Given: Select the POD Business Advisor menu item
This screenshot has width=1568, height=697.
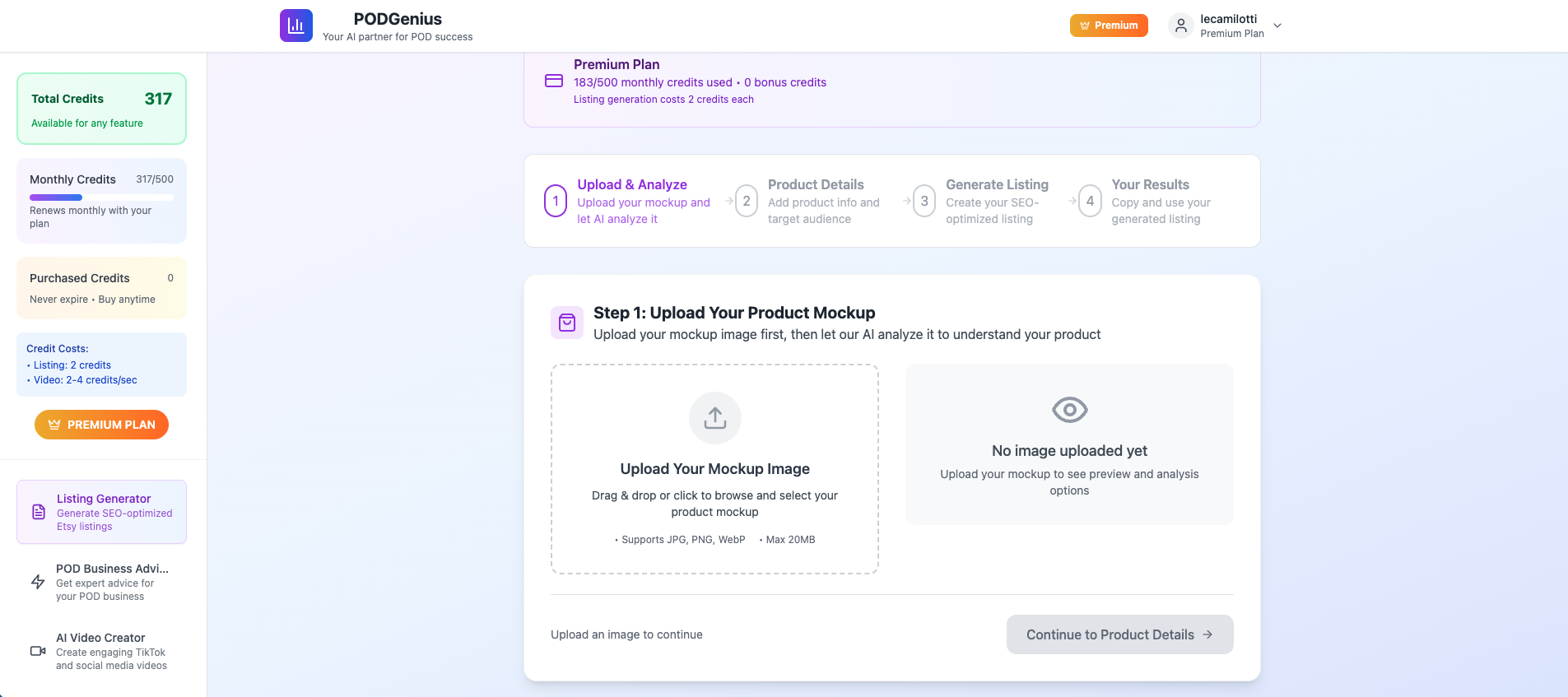Looking at the screenshot, I should pyautogui.click(x=102, y=582).
